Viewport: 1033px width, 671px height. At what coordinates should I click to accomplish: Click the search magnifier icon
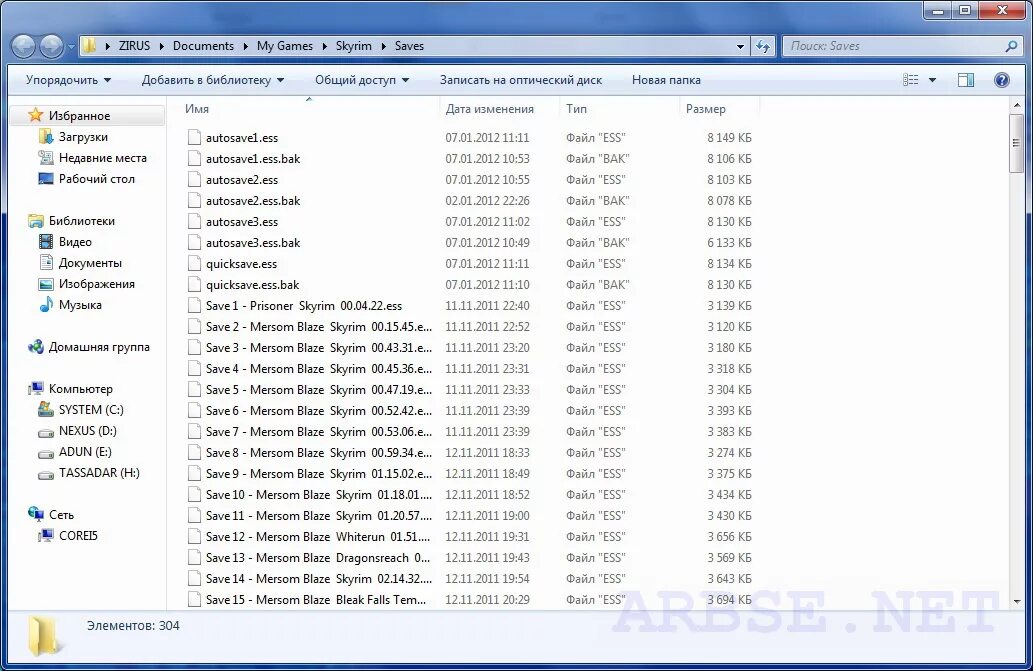[1012, 46]
